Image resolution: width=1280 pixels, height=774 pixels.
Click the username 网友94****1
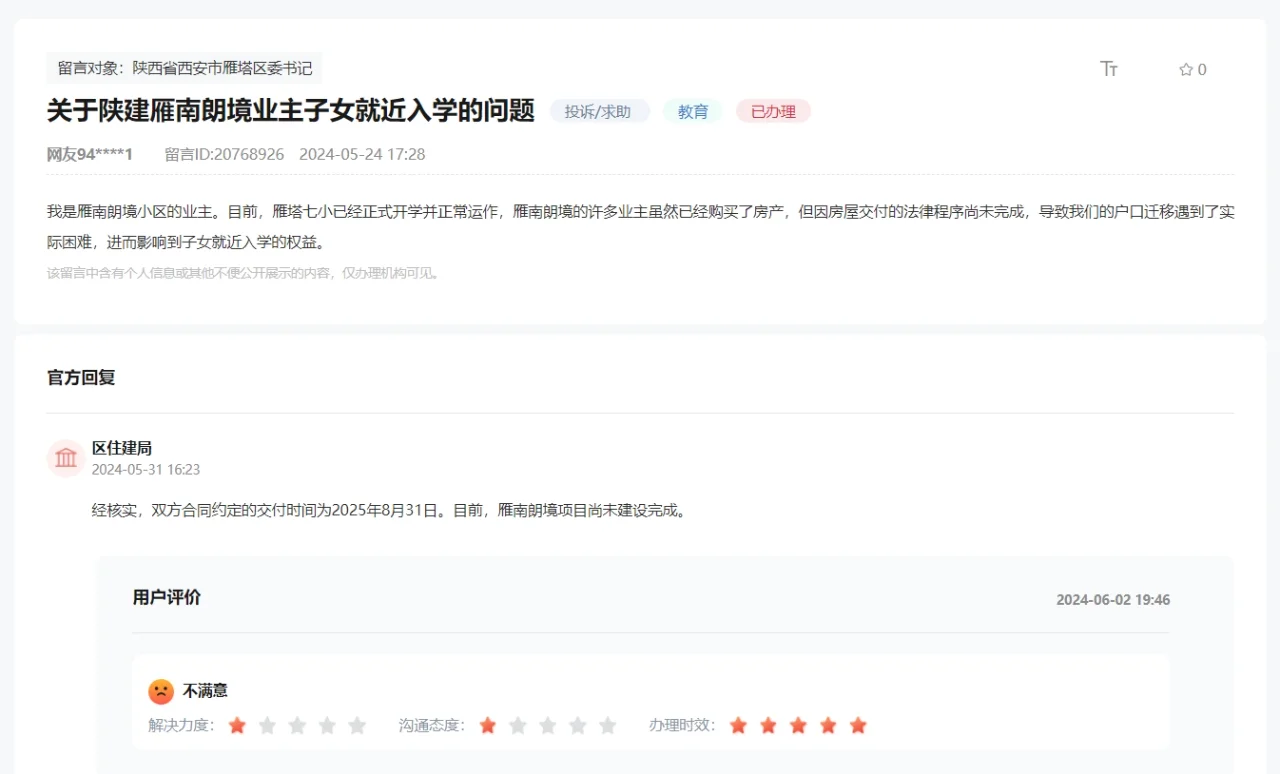tap(90, 154)
